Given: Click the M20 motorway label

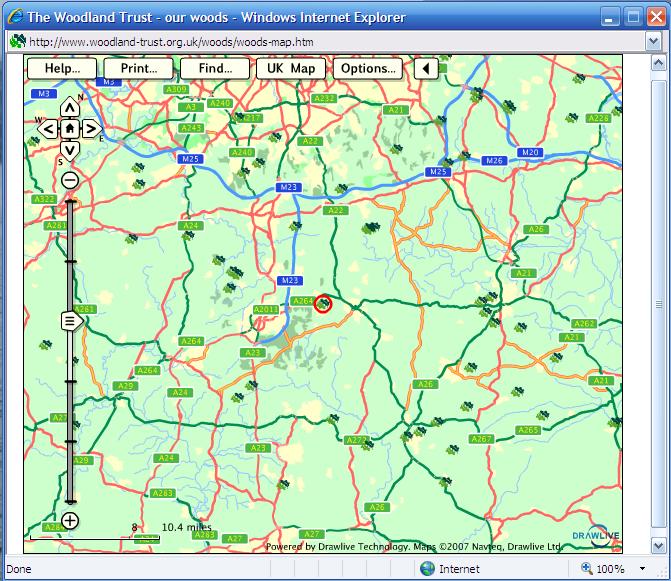Looking at the screenshot, I should pos(530,152).
